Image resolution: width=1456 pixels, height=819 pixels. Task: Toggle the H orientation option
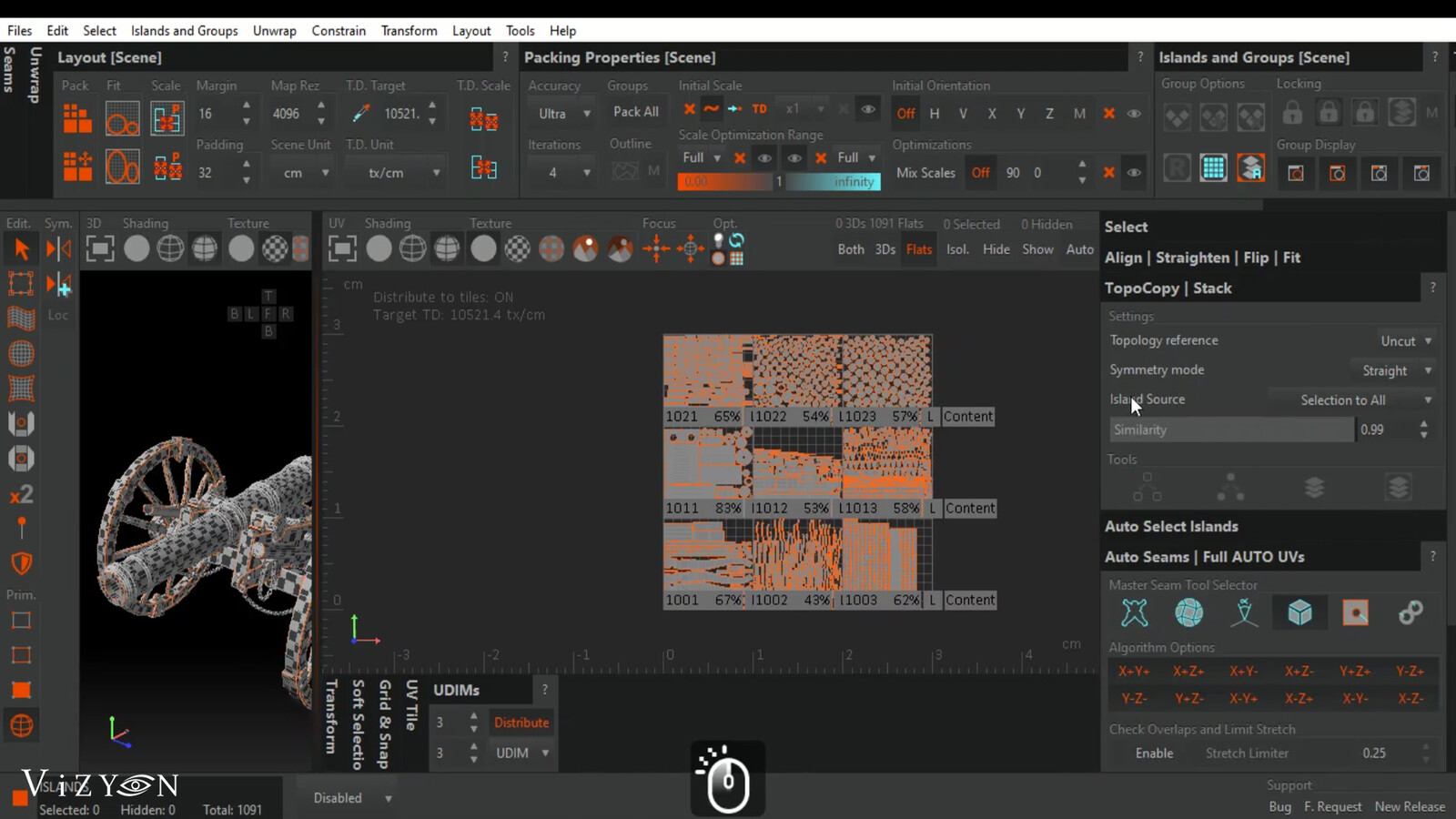935,114
